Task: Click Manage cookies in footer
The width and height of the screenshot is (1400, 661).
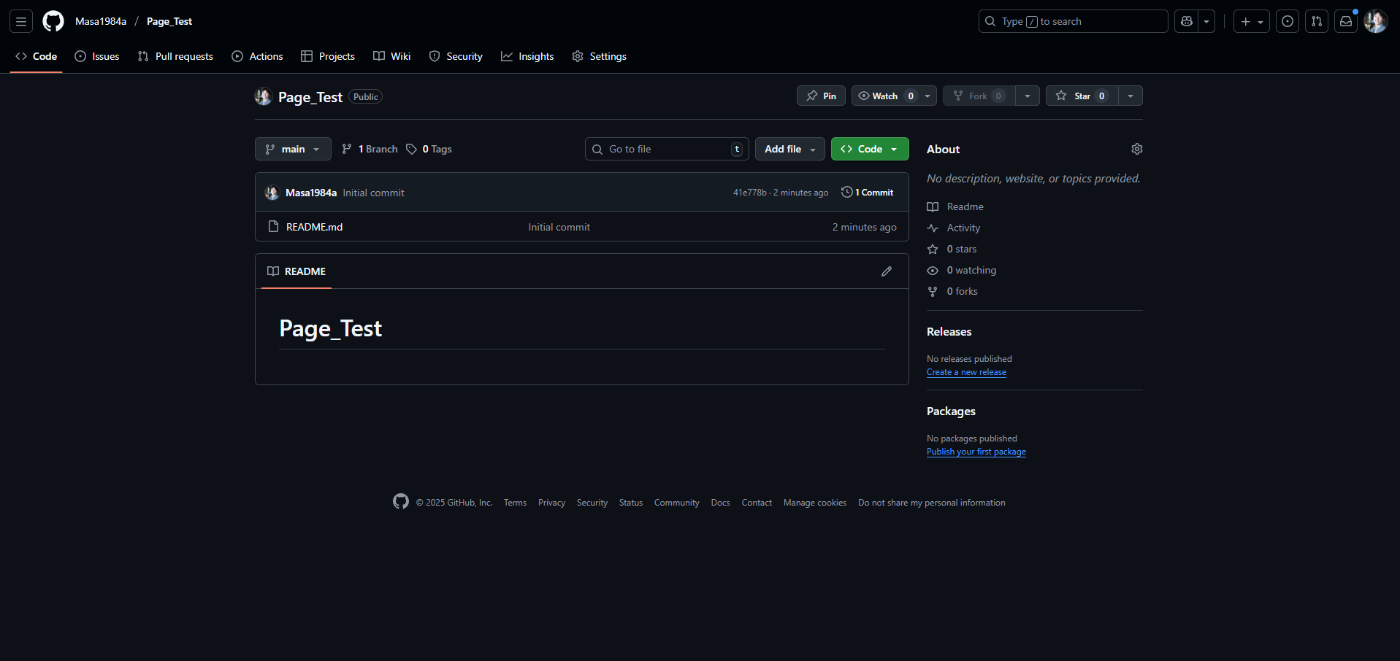Action: [x=815, y=503]
